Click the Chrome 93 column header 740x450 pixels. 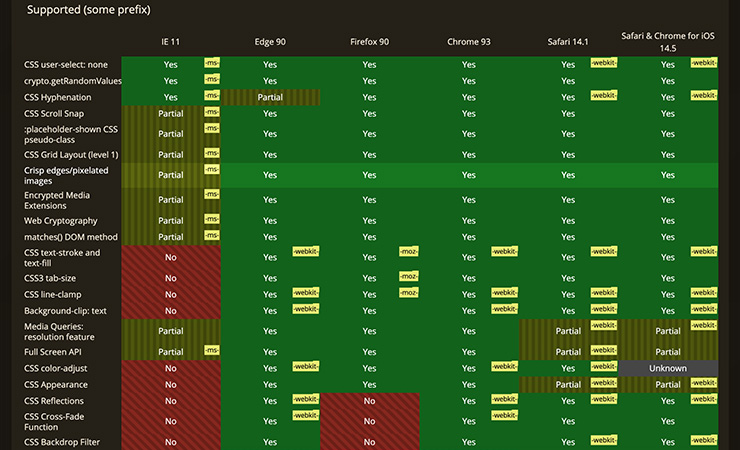pos(469,42)
